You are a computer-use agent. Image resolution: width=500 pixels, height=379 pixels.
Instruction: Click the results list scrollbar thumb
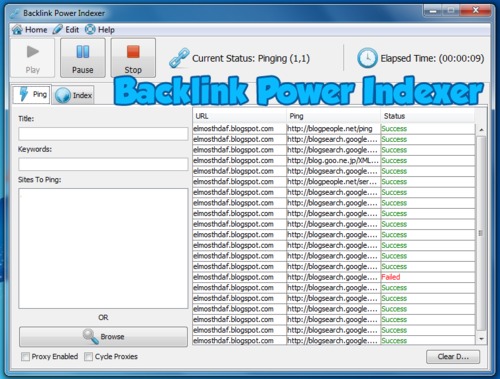(481, 233)
